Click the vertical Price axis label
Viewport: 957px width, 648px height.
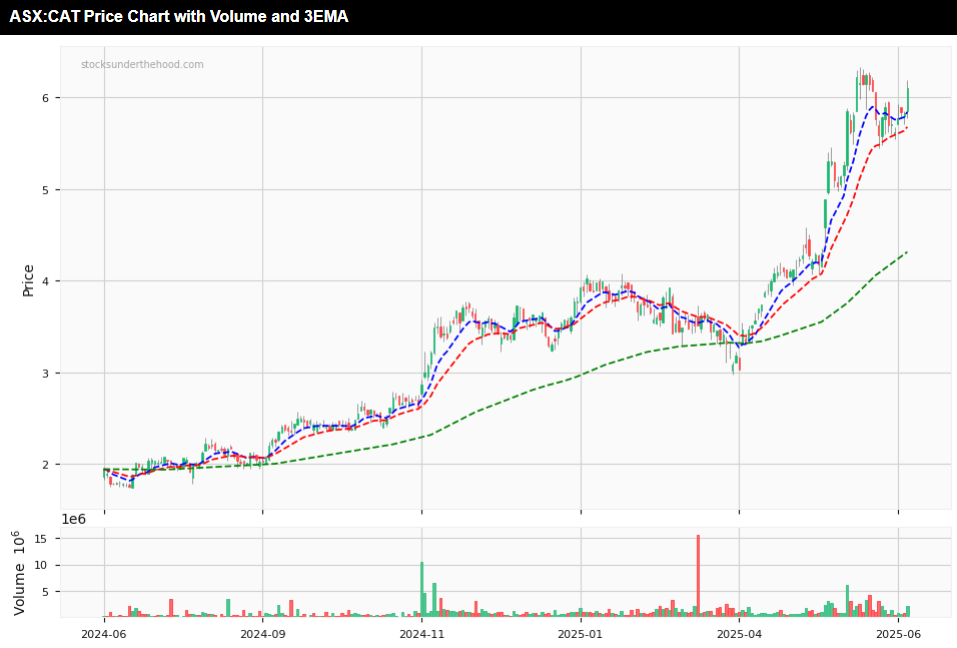tap(28, 280)
